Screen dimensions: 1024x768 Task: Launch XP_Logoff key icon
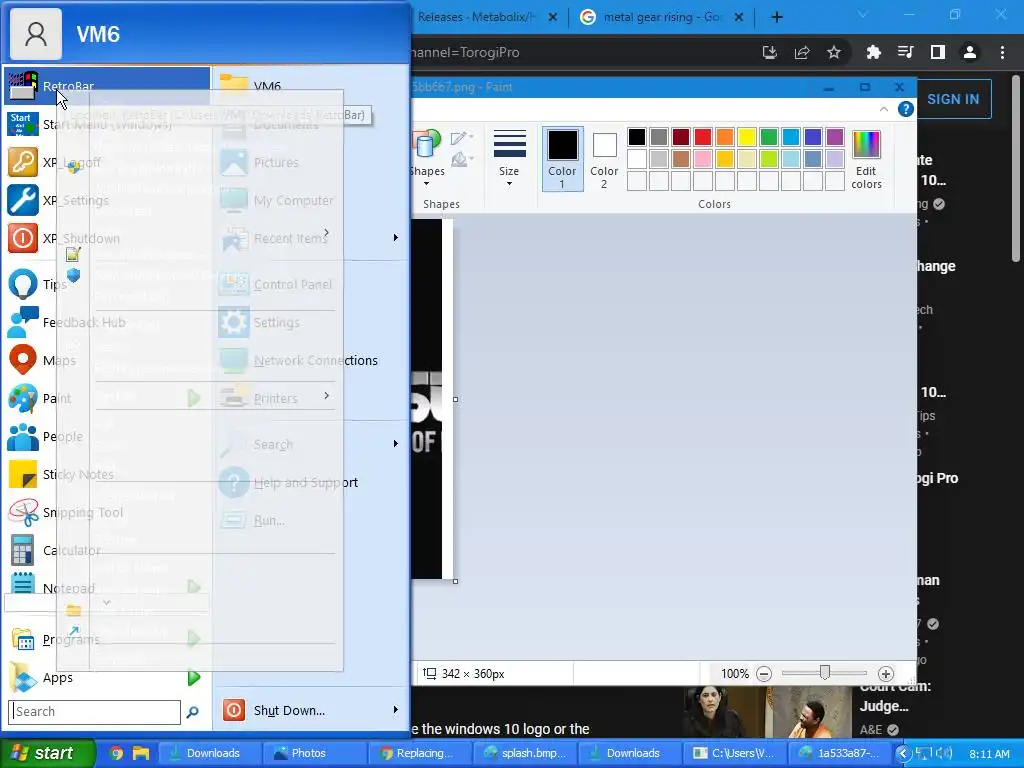click(23, 162)
